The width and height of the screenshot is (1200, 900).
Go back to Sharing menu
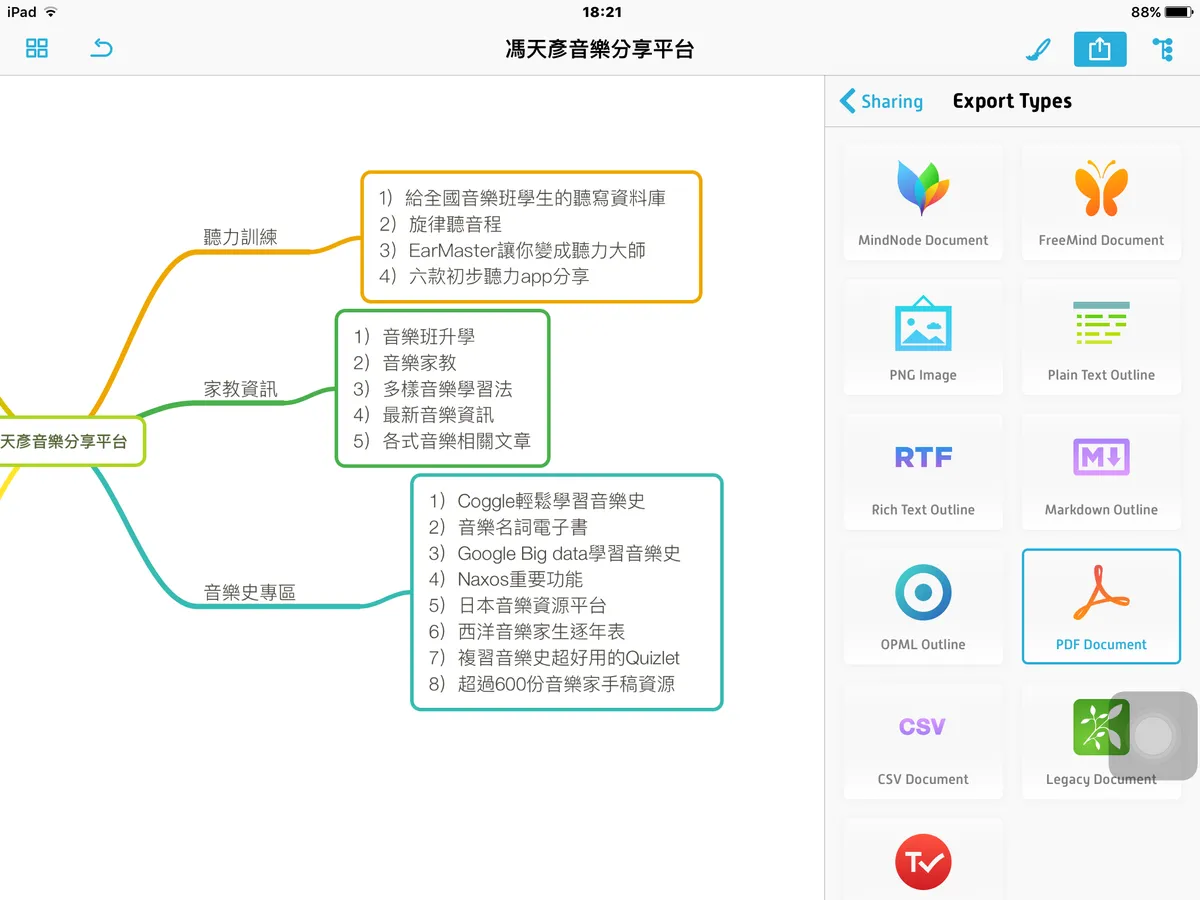coord(881,101)
